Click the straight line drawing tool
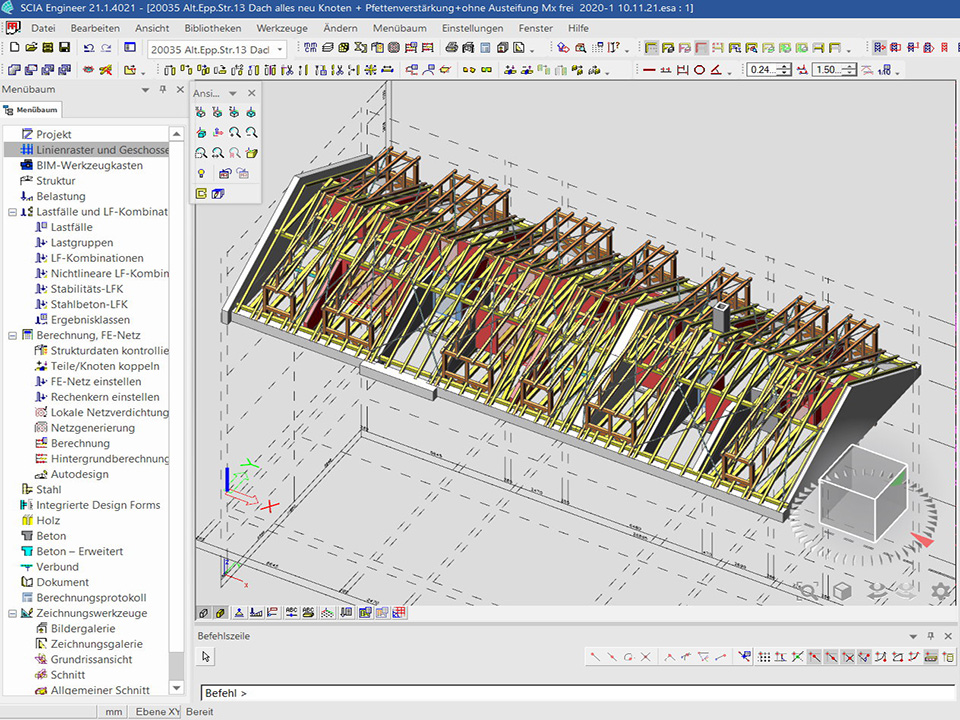The height and width of the screenshot is (720, 960). click(649, 70)
